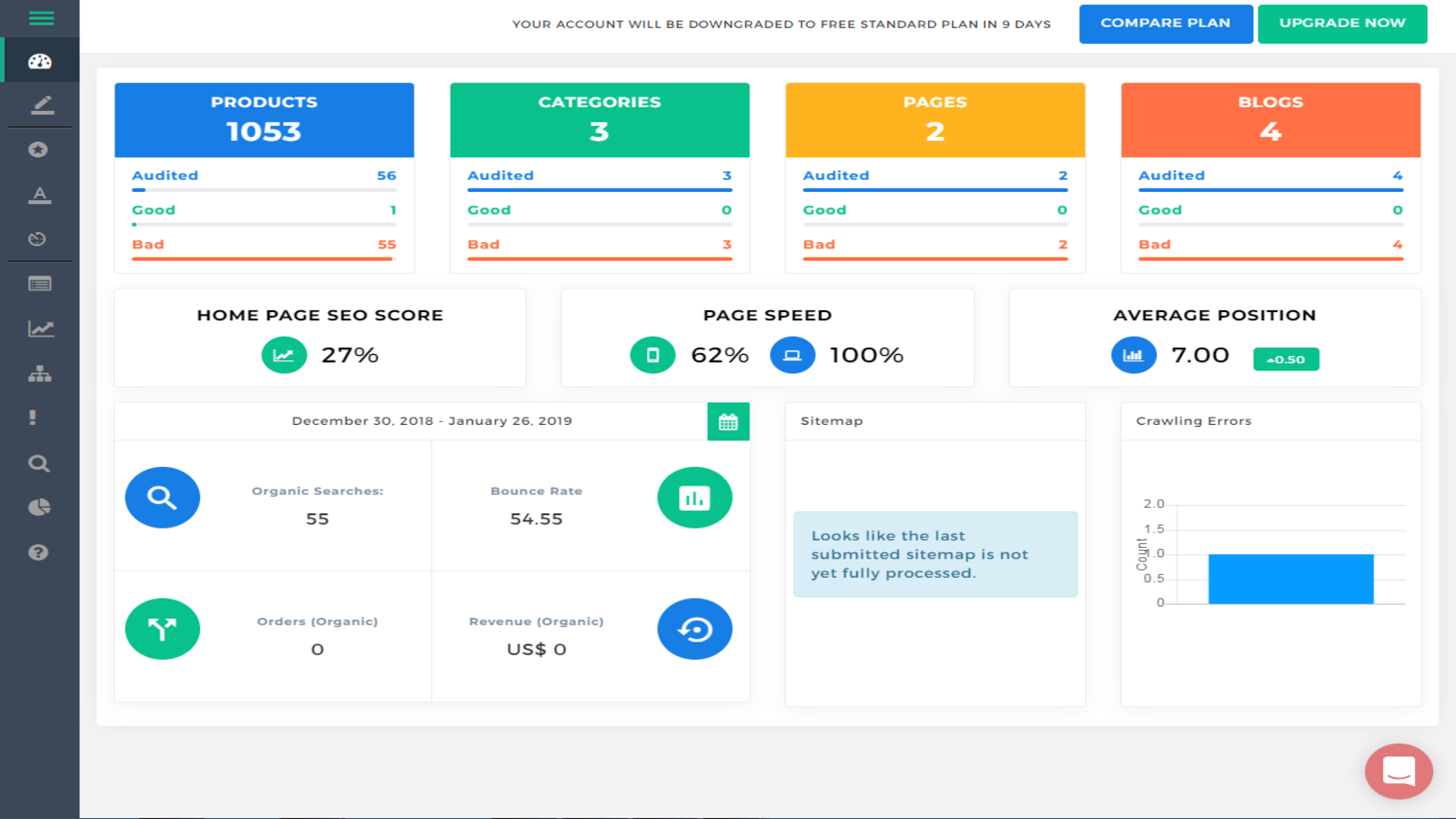
Task: Click the letter A optimization icon
Action: [x=38, y=194]
